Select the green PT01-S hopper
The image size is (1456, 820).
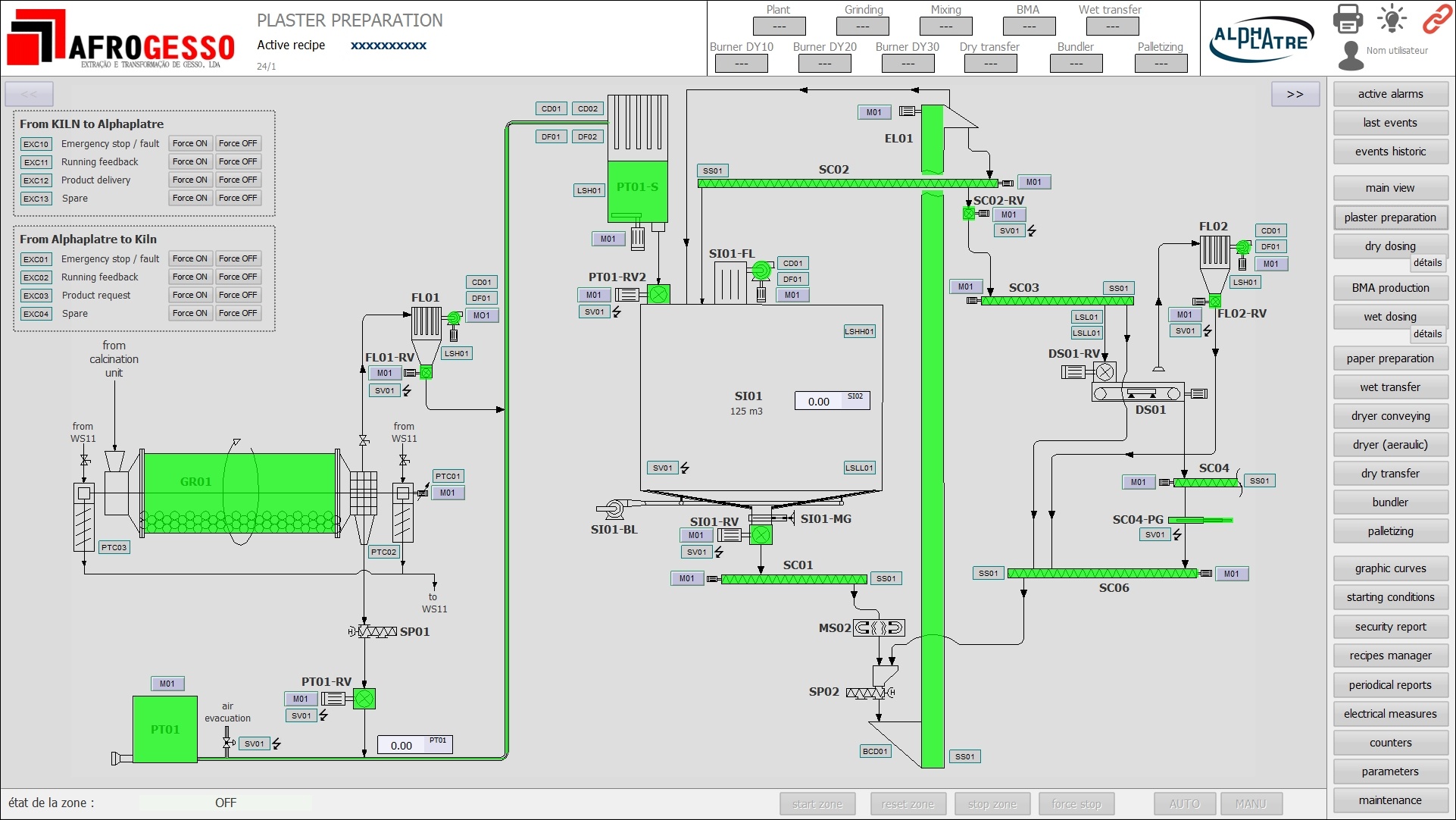click(638, 191)
